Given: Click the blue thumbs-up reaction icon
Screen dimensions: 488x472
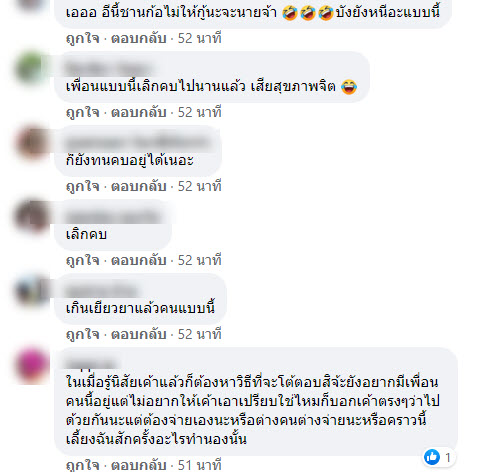Looking at the screenshot, I should click(432, 457).
